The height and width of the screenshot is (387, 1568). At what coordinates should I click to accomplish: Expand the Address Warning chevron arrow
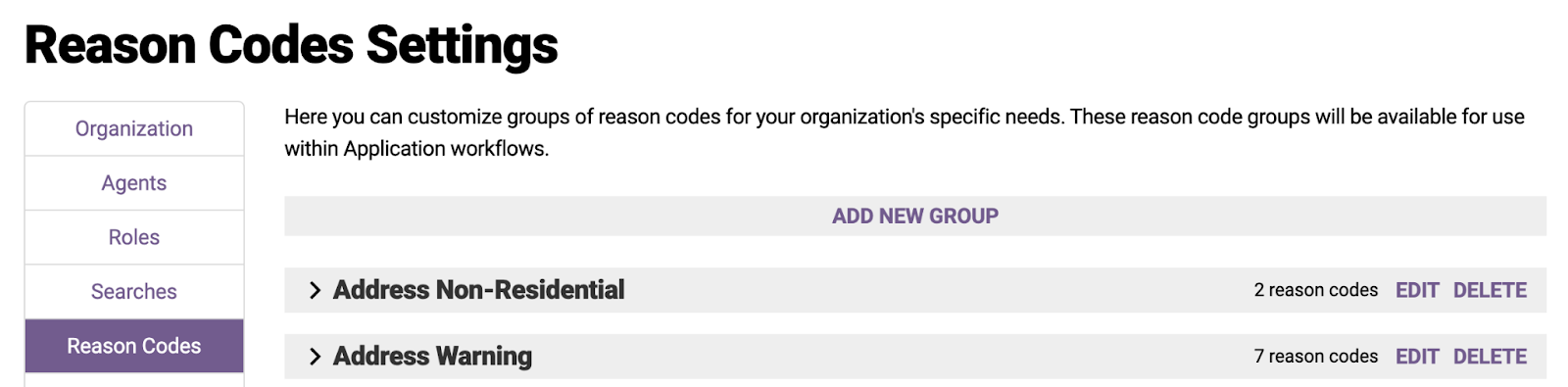tap(315, 357)
